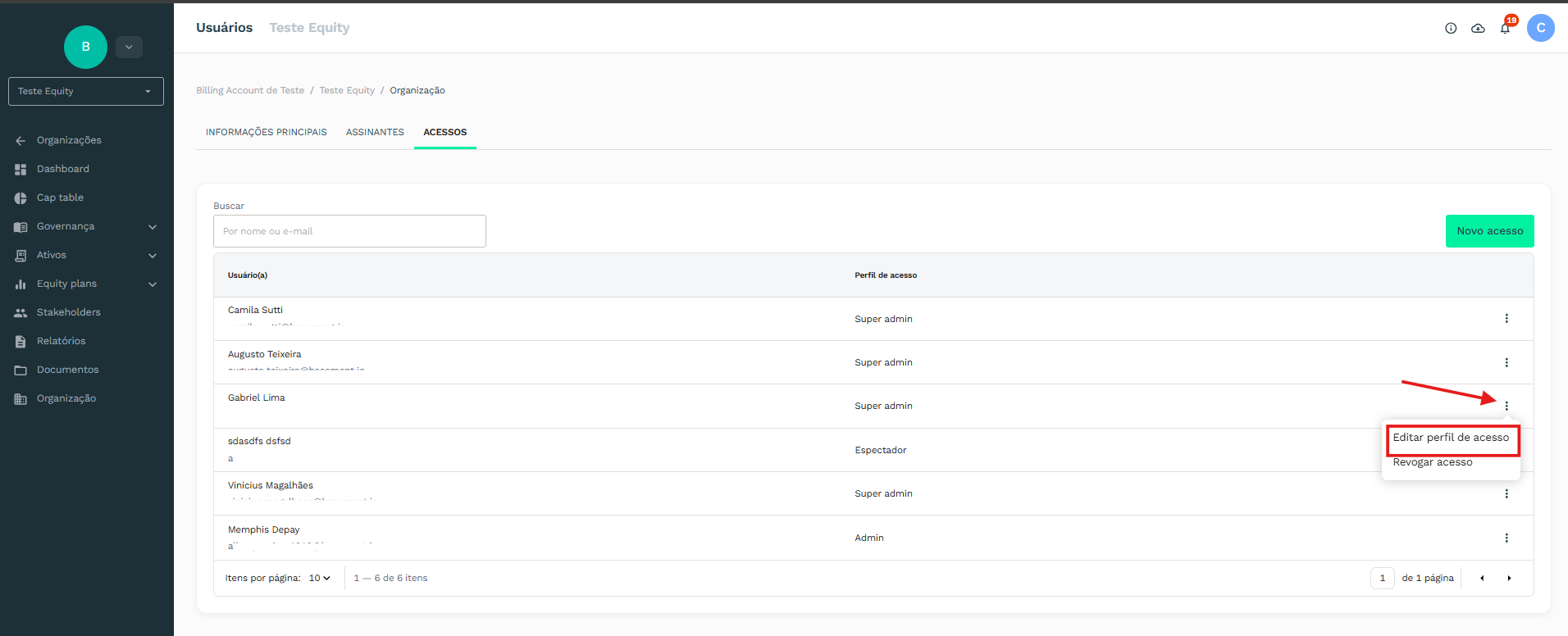1568x636 pixels.
Task: Open the Teste Equity organization dropdown
Action: click(86, 91)
